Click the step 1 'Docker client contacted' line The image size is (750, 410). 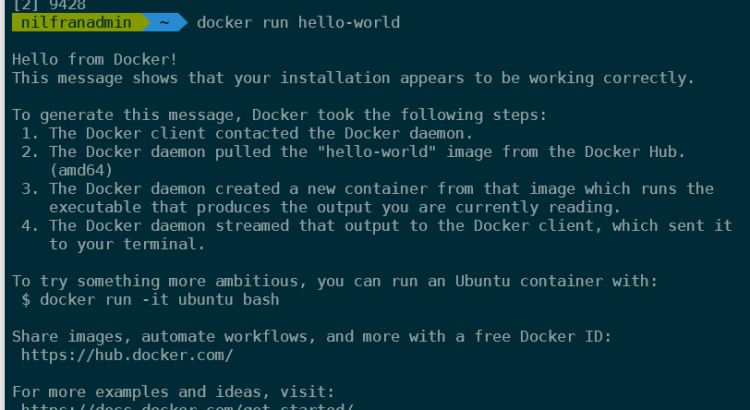[247, 133]
